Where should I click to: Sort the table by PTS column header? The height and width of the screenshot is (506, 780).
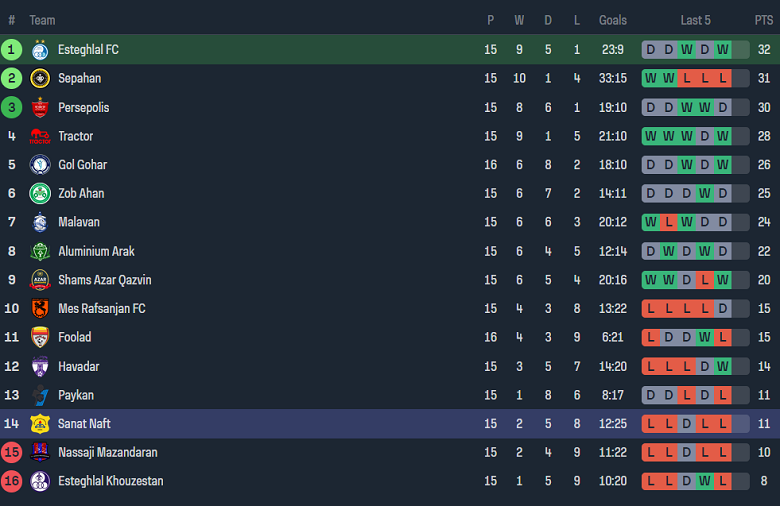tap(764, 20)
